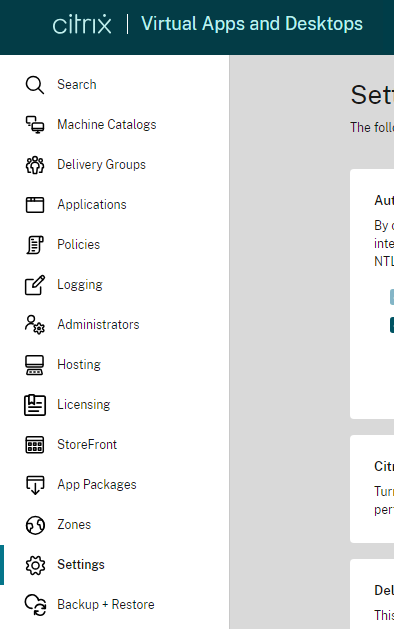Click the Logging pencil icon

pyautogui.click(x=35, y=285)
